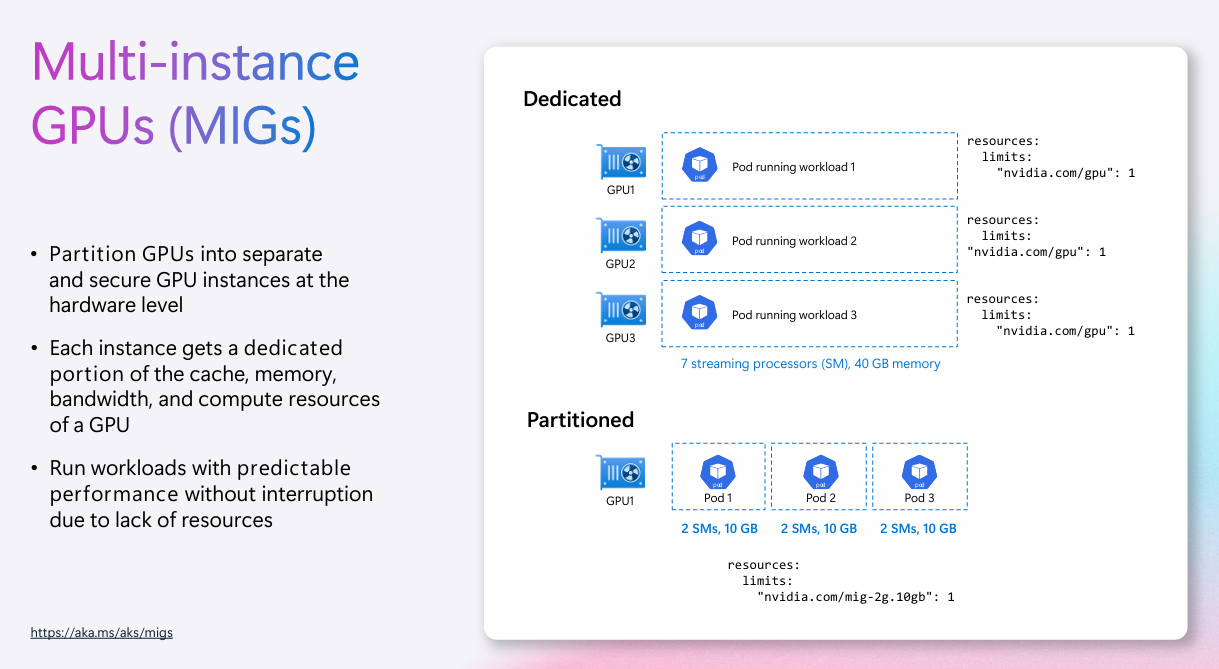The height and width of the screenshot is (669, 1219).
Task: Click the Pod 3 icon in the partitioned GPU
Action: pos(919,472)
